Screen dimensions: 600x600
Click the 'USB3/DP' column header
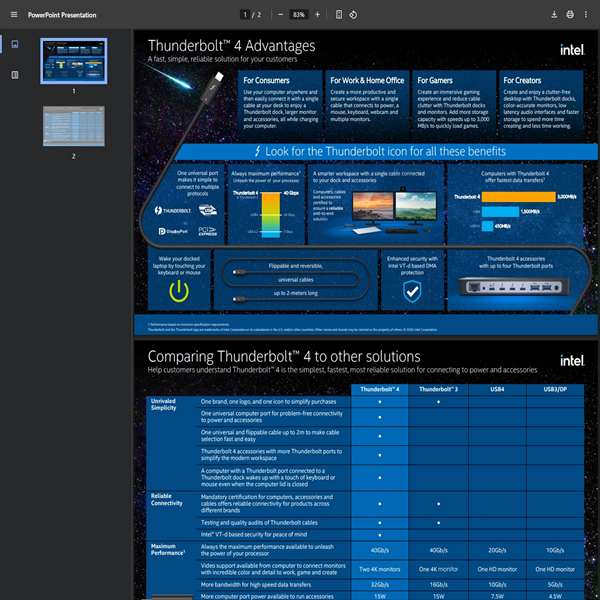tap(555, 389)
